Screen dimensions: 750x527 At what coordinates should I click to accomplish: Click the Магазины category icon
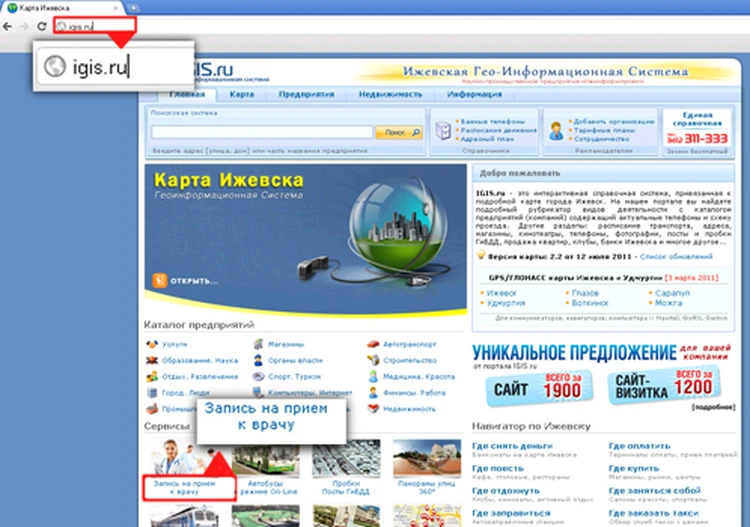[x=259, y=345]
